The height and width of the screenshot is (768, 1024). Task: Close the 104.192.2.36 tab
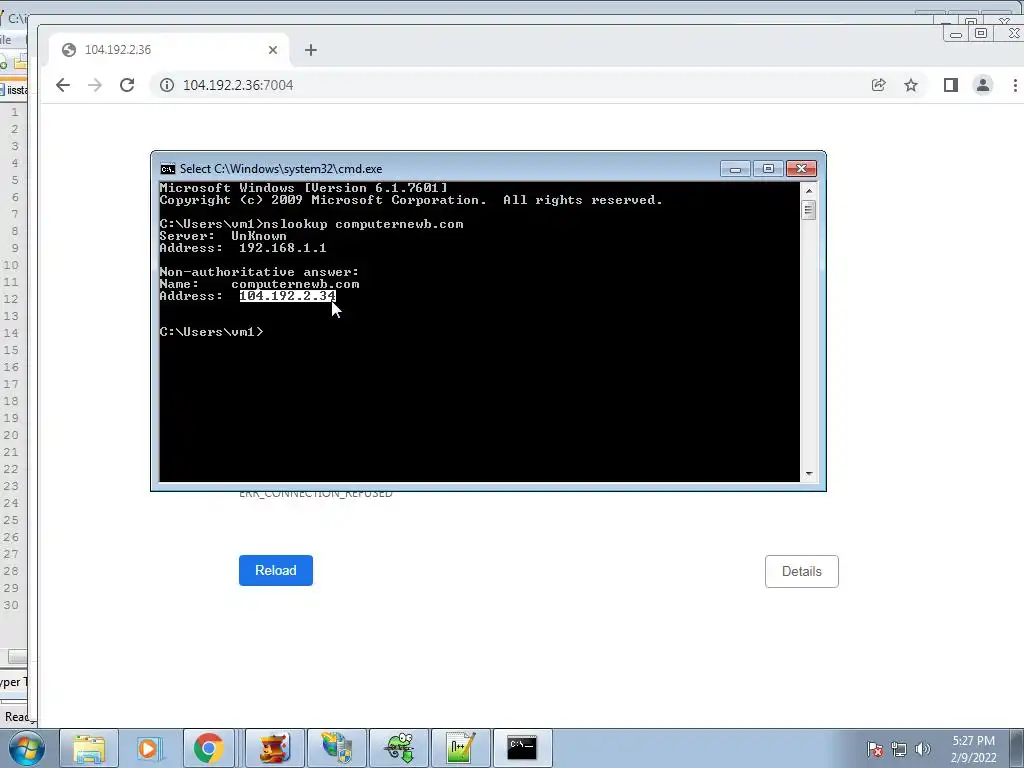click(273, 50)
